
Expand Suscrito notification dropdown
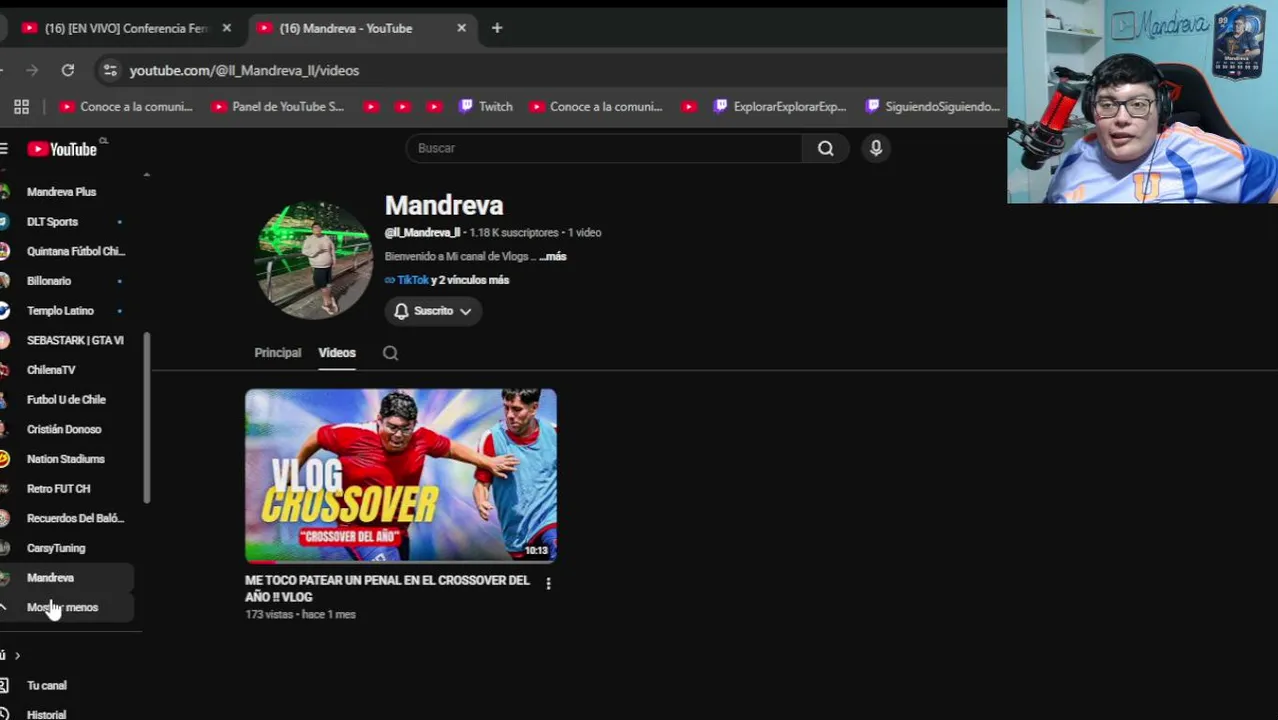tap(465, 311)
